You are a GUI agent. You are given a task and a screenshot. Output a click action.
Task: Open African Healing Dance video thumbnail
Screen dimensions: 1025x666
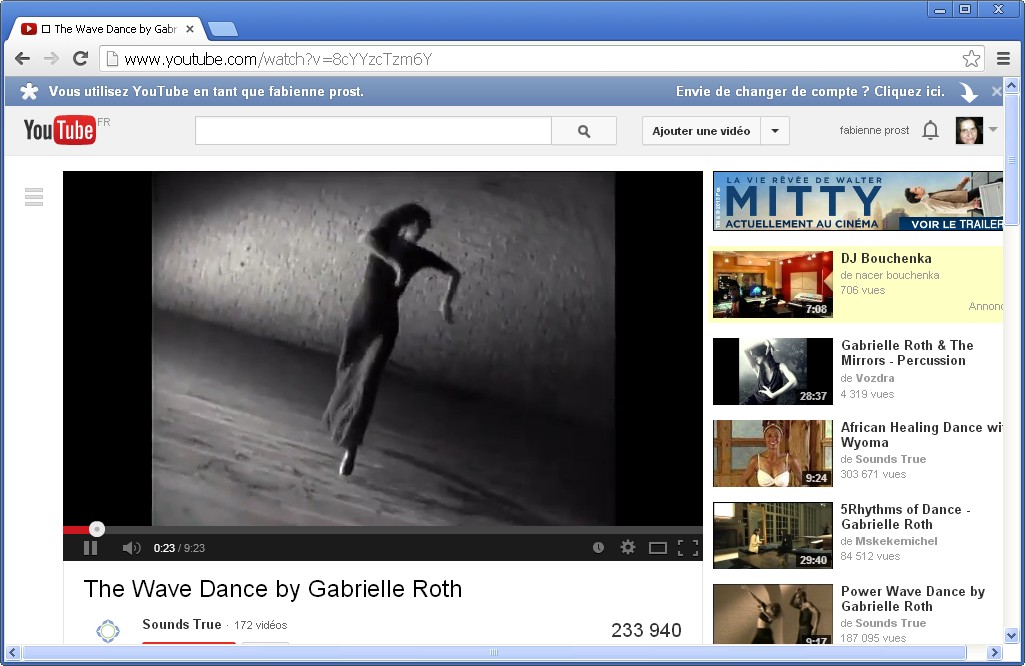click(x=772, y=453)
